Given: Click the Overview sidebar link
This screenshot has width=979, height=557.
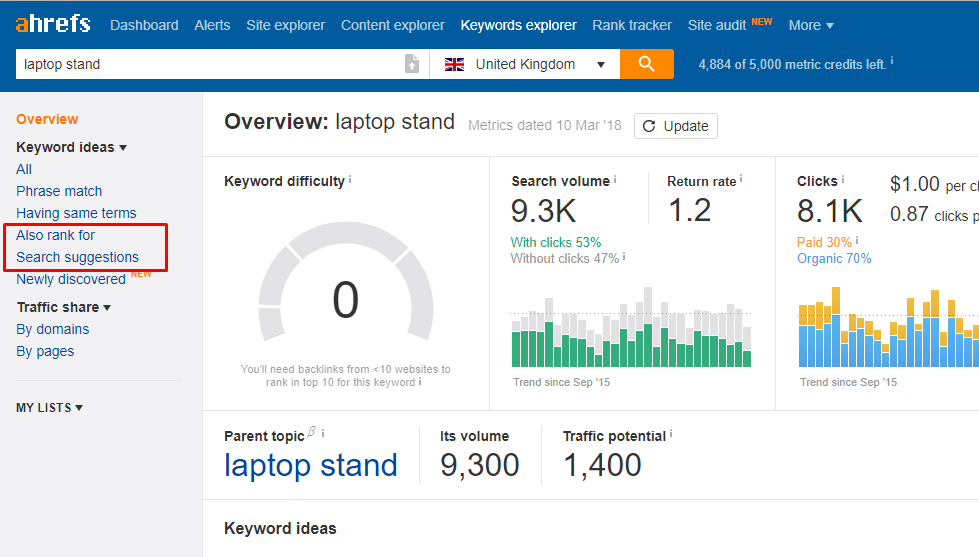Looking at the screenshot, I should pyautogui.click(x=47, y=119).
